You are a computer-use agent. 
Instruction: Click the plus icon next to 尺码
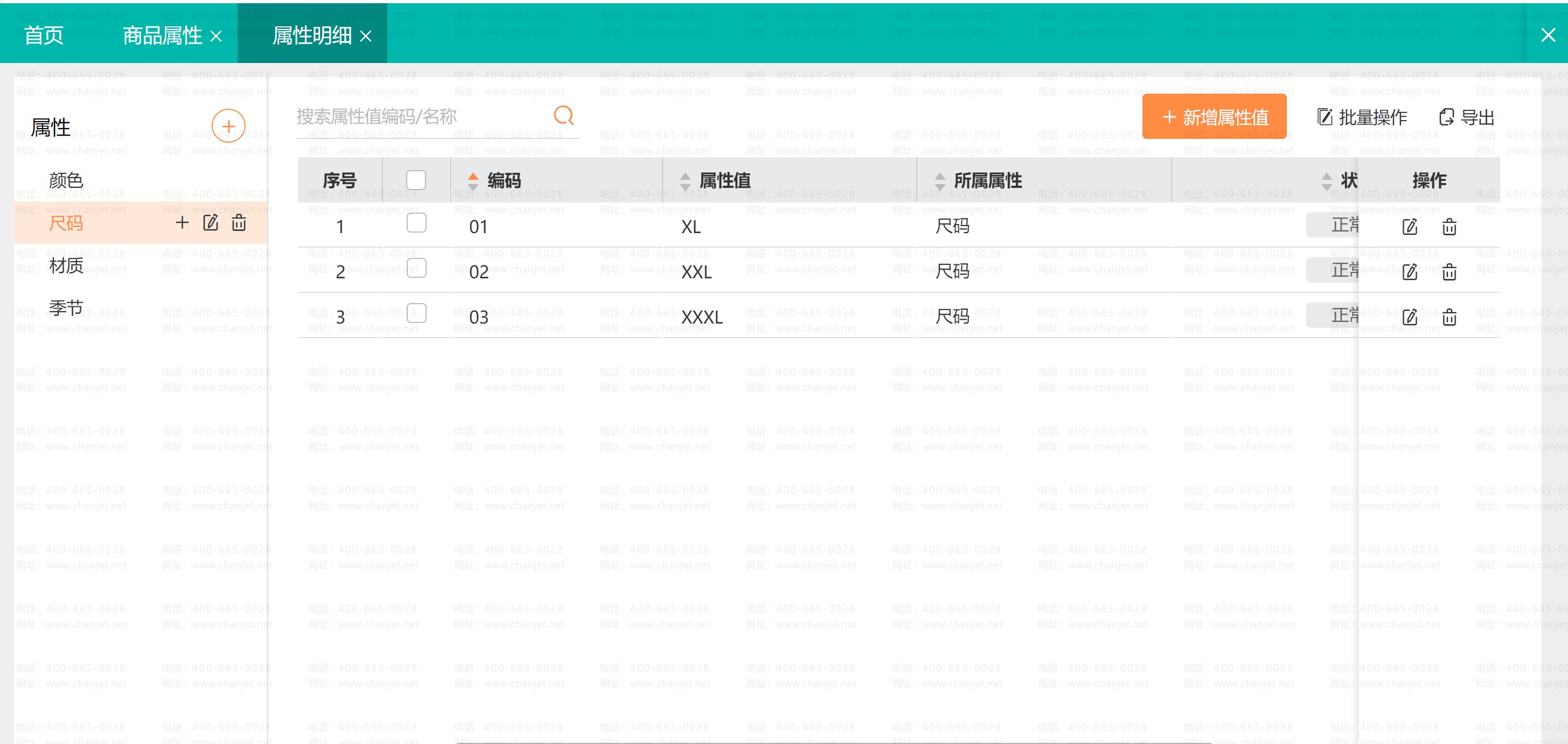pyautogui.click(x=182, y=223)
